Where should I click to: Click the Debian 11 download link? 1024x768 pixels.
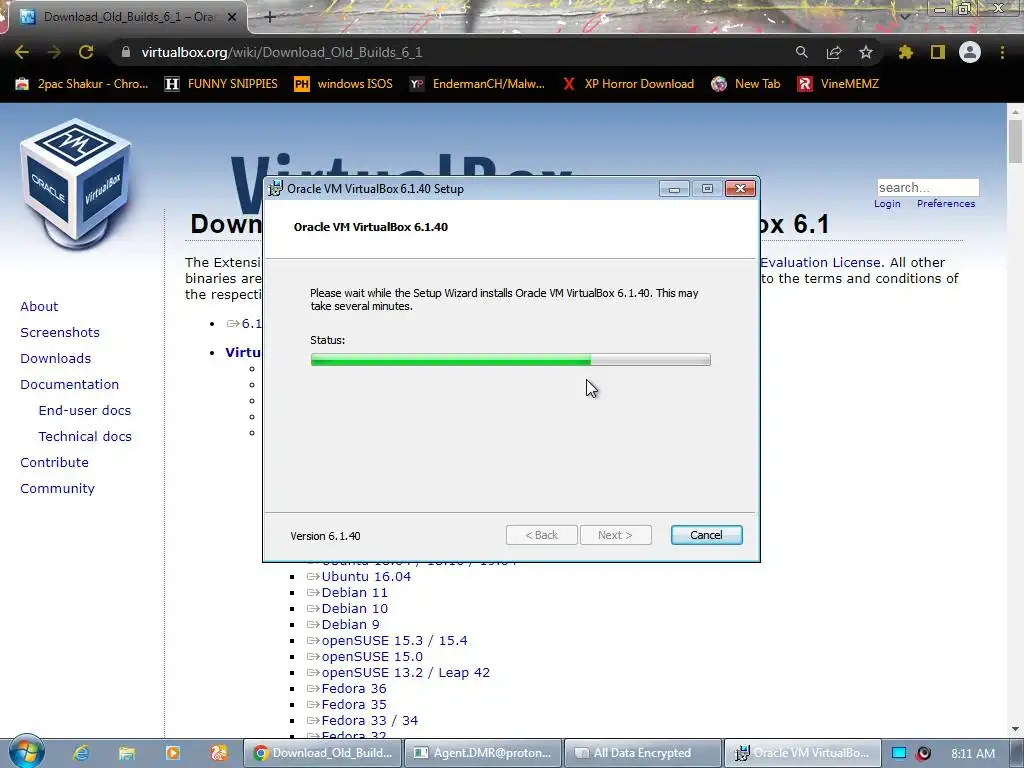pos(355,592)
